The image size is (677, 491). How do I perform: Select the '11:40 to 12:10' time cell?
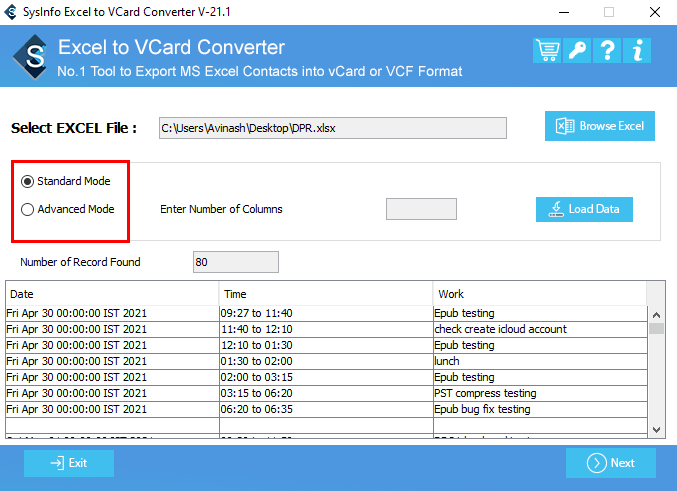pyautogui.click(x=326, y=329)
